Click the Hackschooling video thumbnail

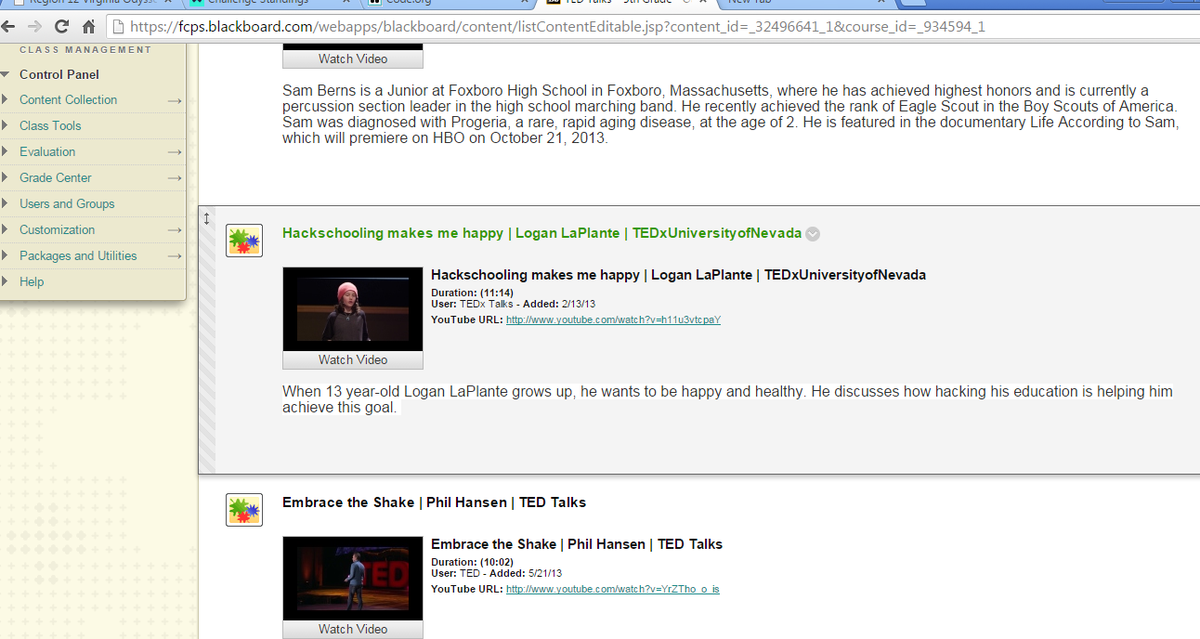pos(353,309)
